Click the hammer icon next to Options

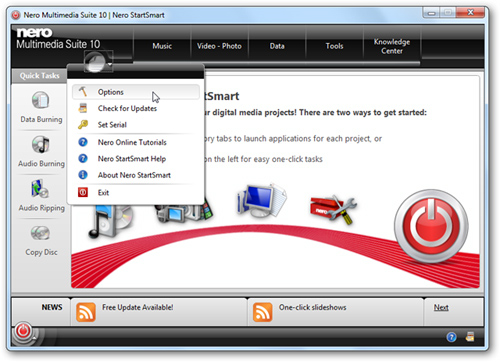click(x=83, y=91)
